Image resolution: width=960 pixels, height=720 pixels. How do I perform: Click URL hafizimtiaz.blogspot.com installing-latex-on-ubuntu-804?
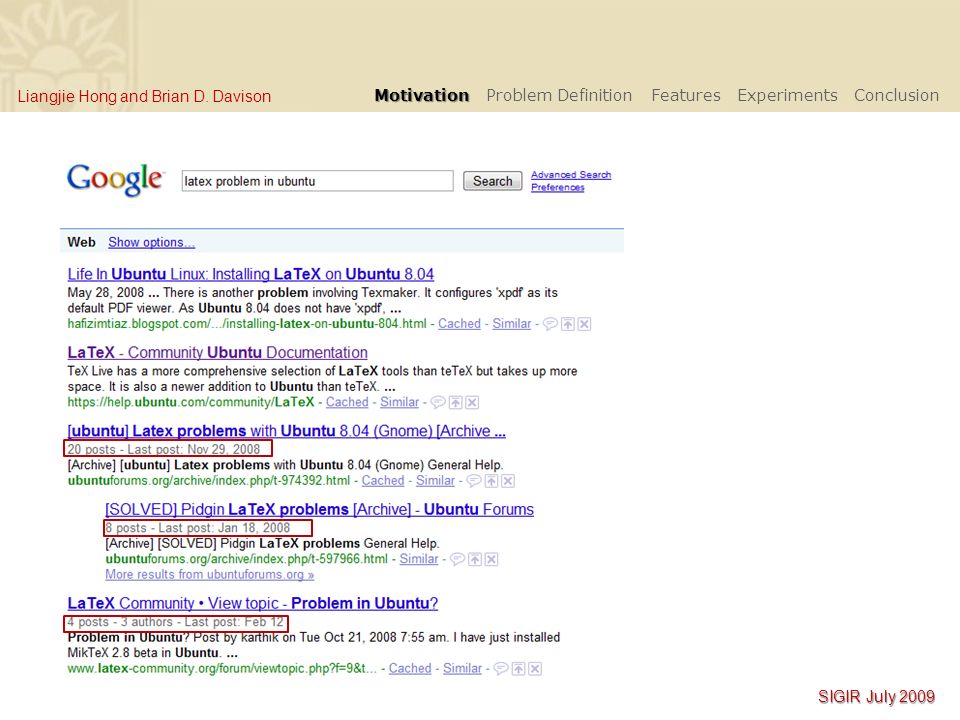pyautogui.click(x=247, y=324)
